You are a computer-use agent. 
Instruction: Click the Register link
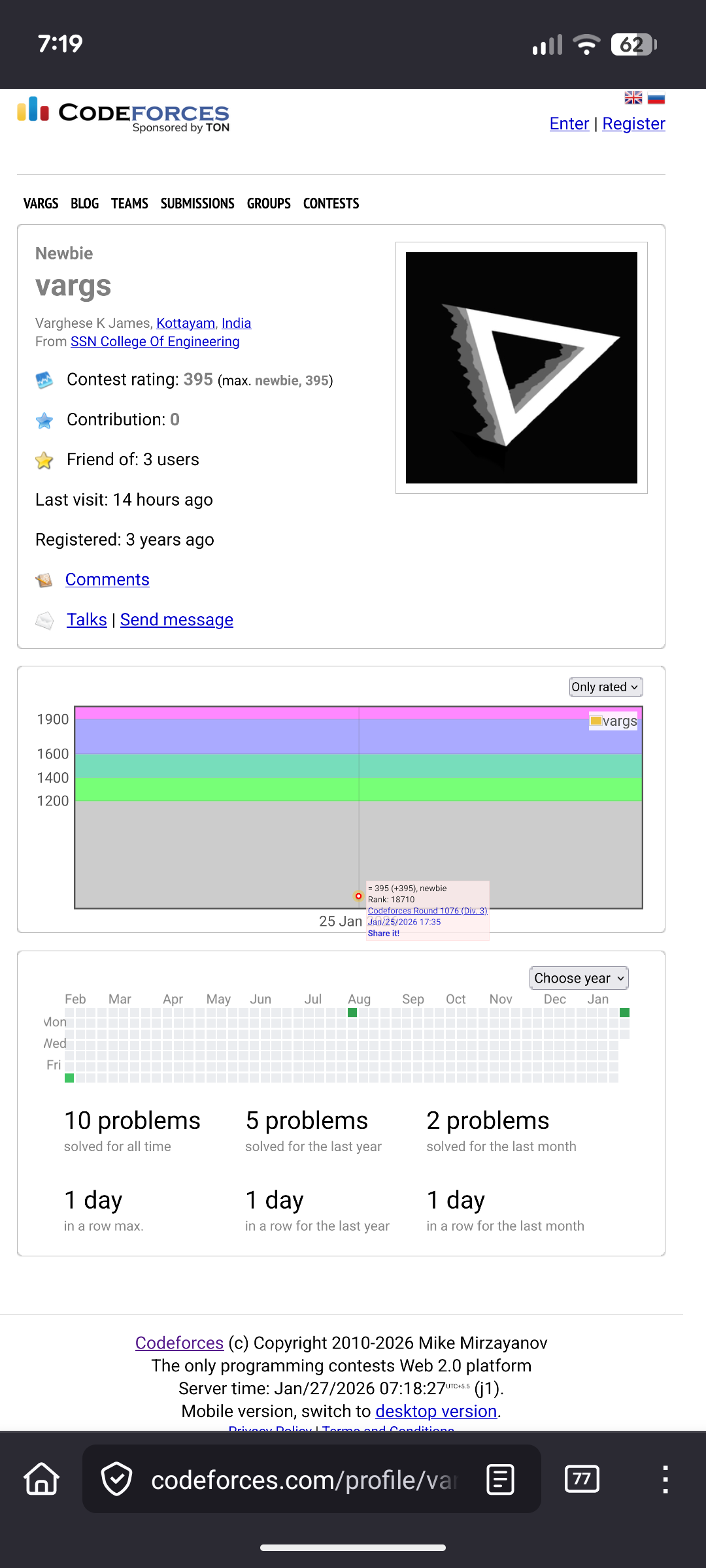pyautogui.click(x=633, y=123)
